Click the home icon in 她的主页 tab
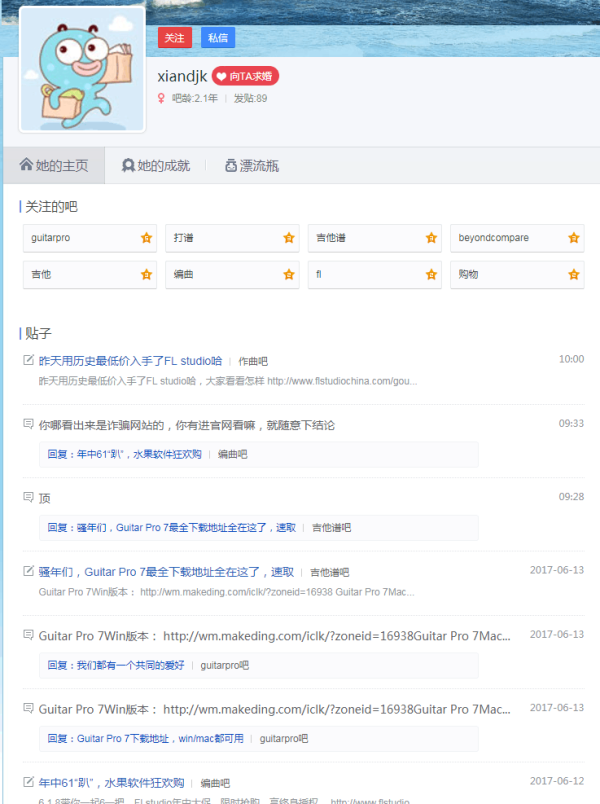Image resolution: width=600 pixels, height=804 pixels. pos(26,165)
